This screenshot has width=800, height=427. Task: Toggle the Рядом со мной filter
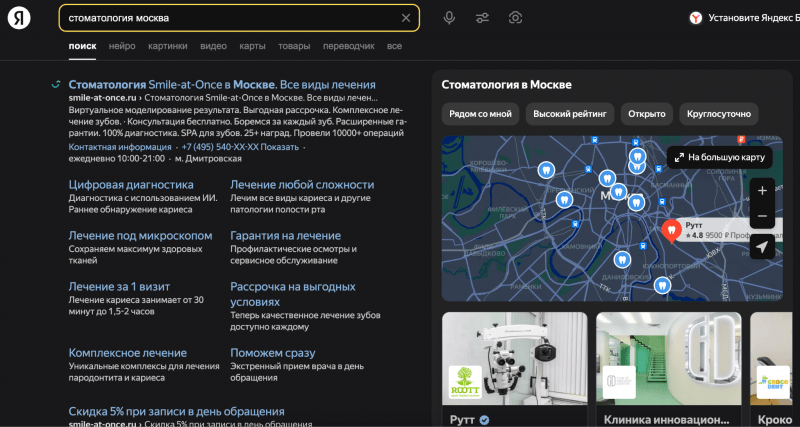pyautogui.click(x=481, y=114)
